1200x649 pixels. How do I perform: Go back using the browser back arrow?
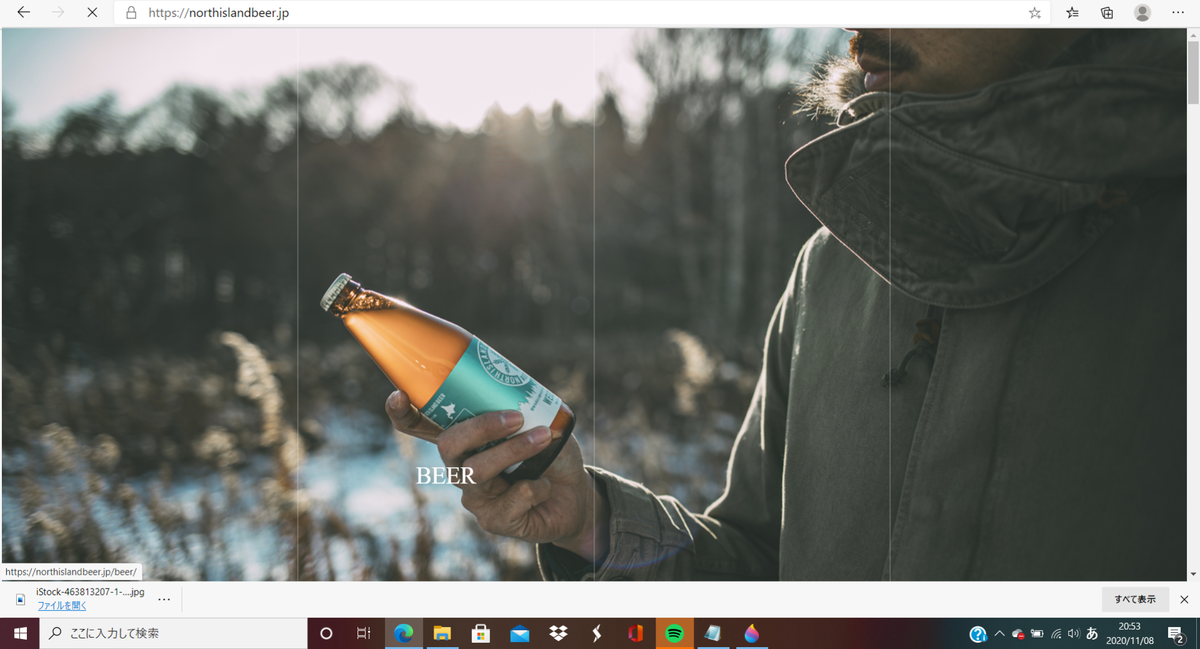[x=23, y=13]
